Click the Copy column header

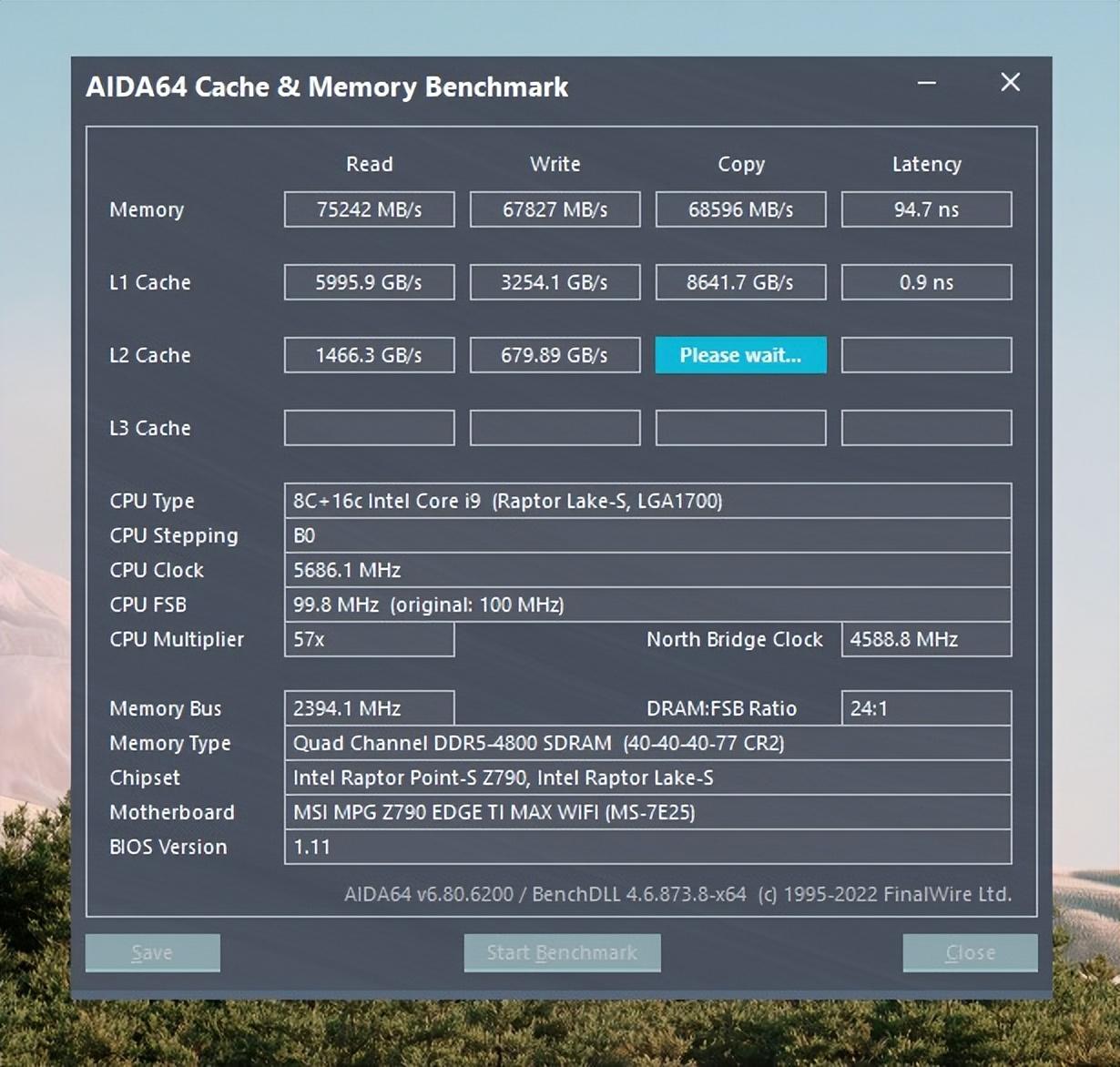coord(741,165)
